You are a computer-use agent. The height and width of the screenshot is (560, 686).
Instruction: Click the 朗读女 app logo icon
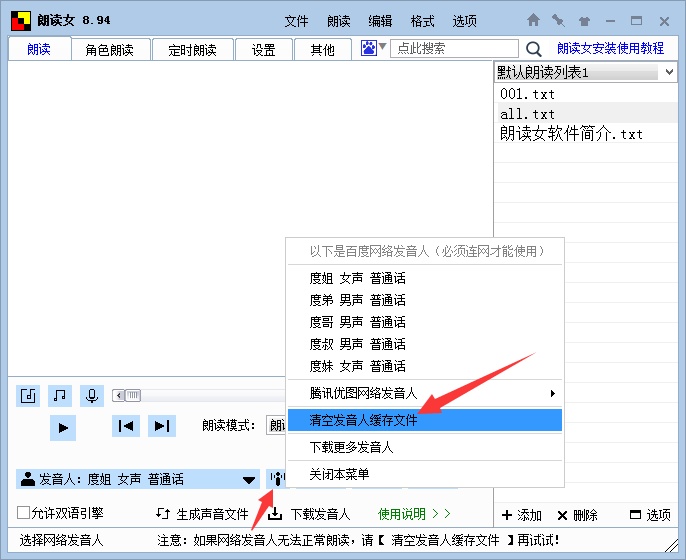pos(21,21)
